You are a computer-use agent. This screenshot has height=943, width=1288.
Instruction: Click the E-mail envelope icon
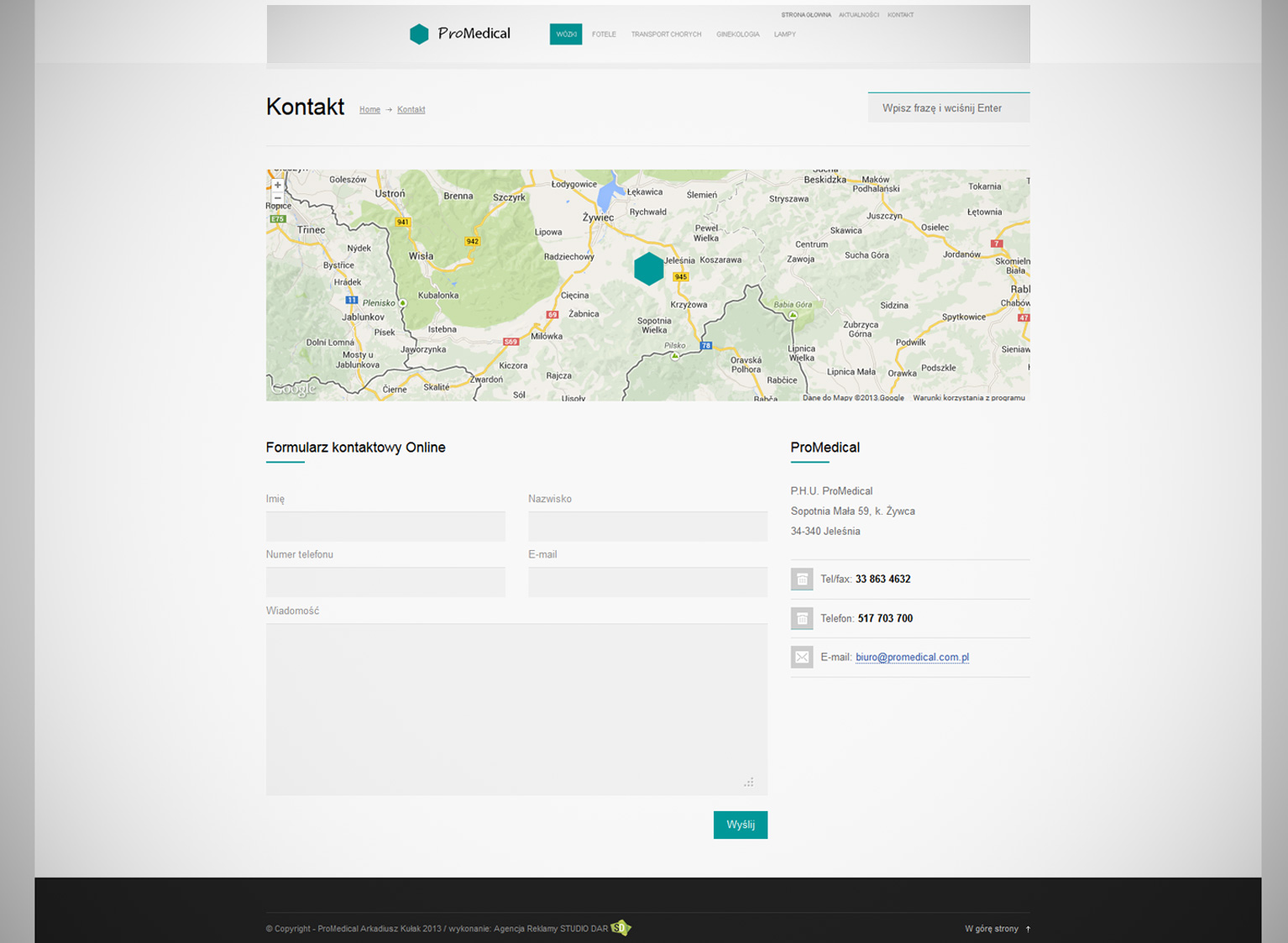click(802, 657)
